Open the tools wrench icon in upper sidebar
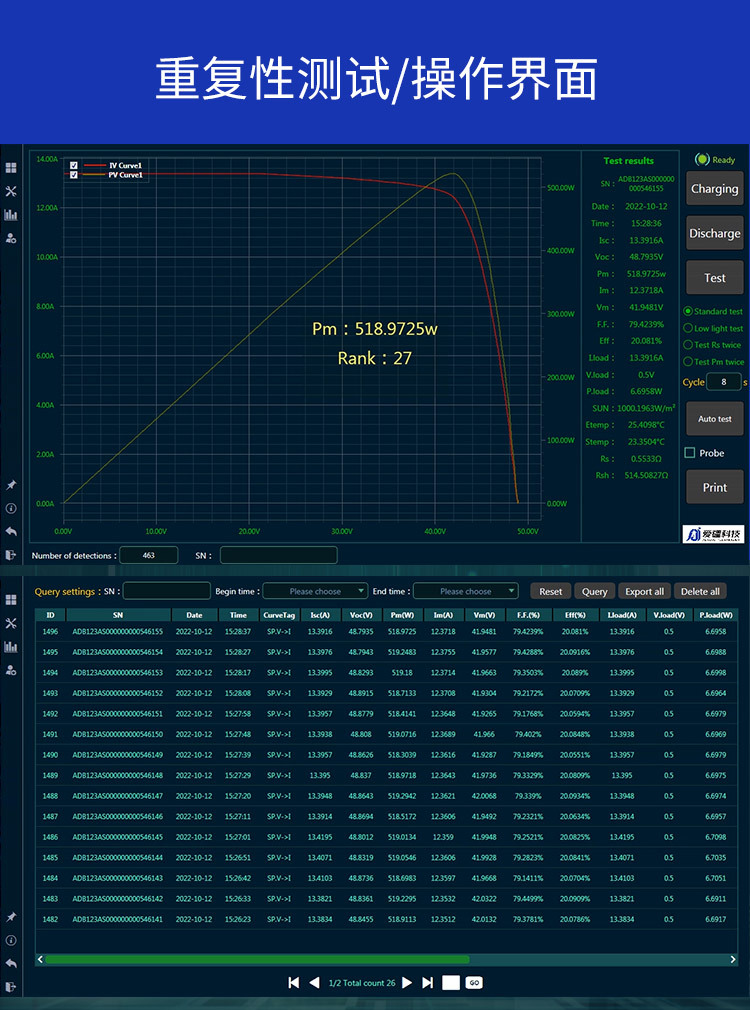The height and width of the screenshot is (1010, 750). click(11, 191)
